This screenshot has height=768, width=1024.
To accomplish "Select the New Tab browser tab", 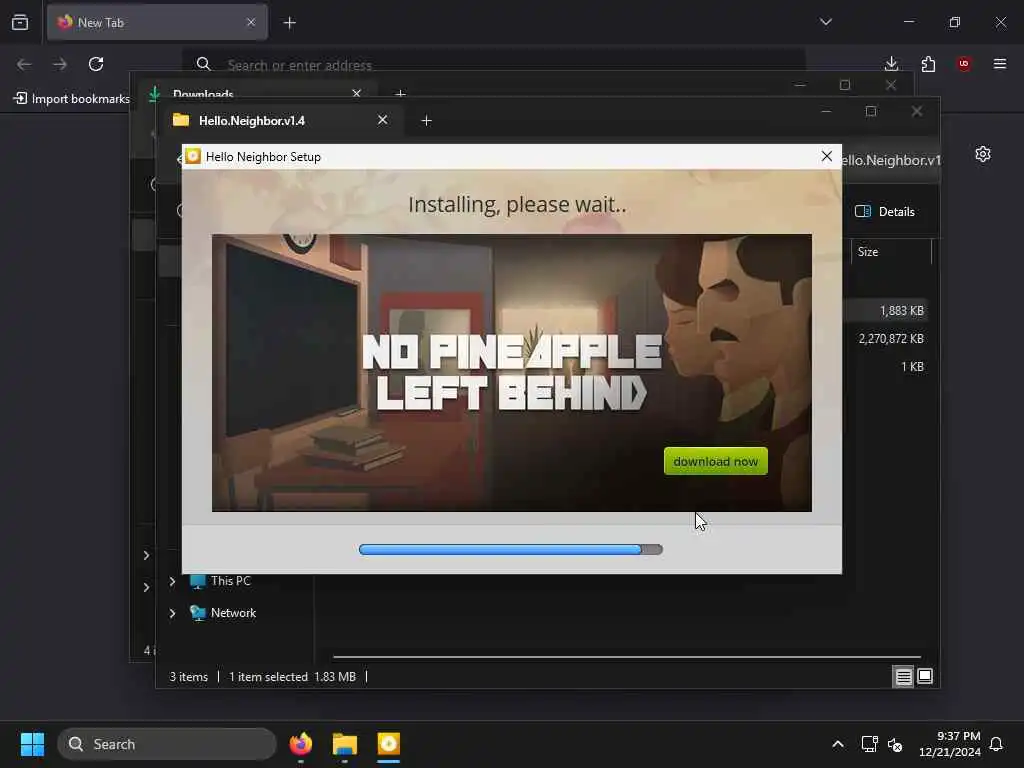I will pos(157,22).
